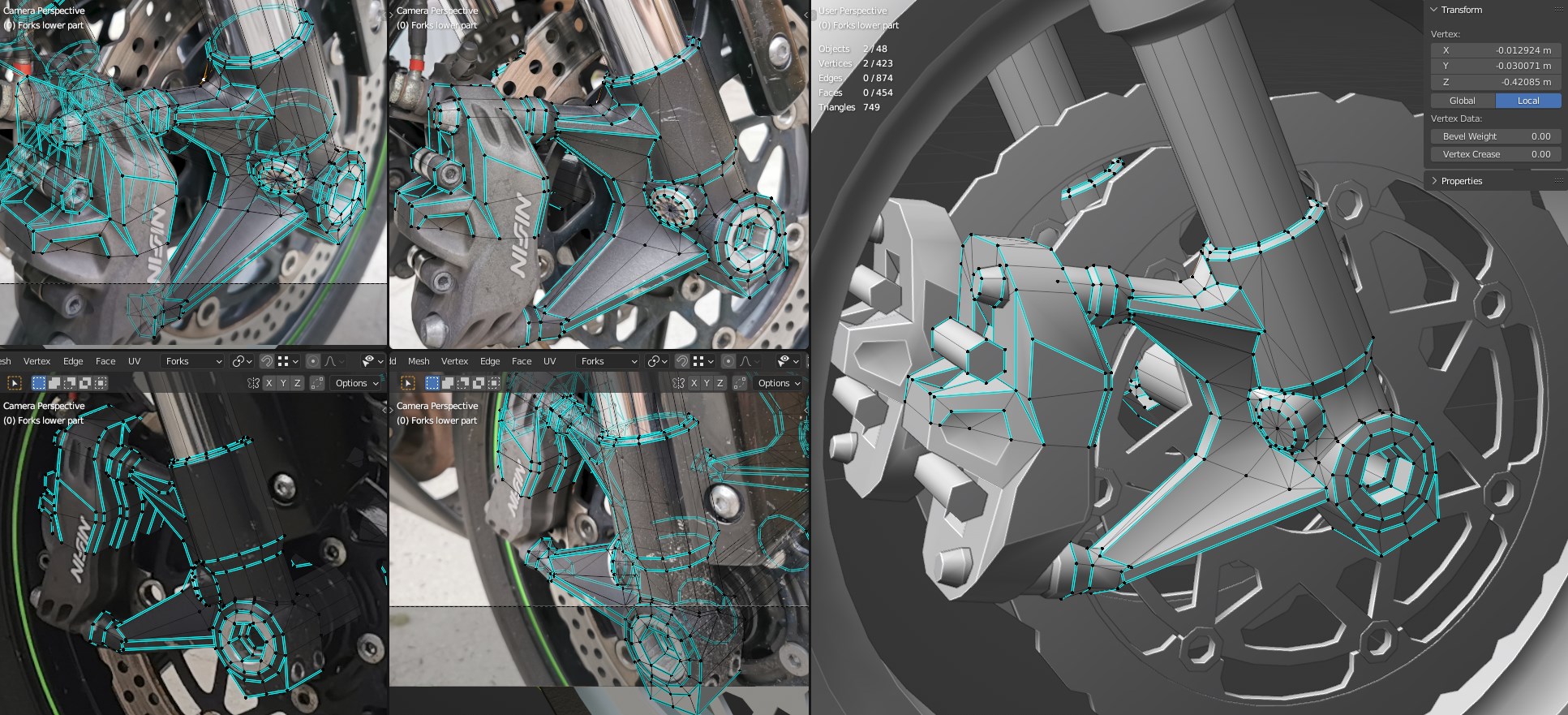Open proportional falloff dropdown in left viewport header

(x=334, y=361)
